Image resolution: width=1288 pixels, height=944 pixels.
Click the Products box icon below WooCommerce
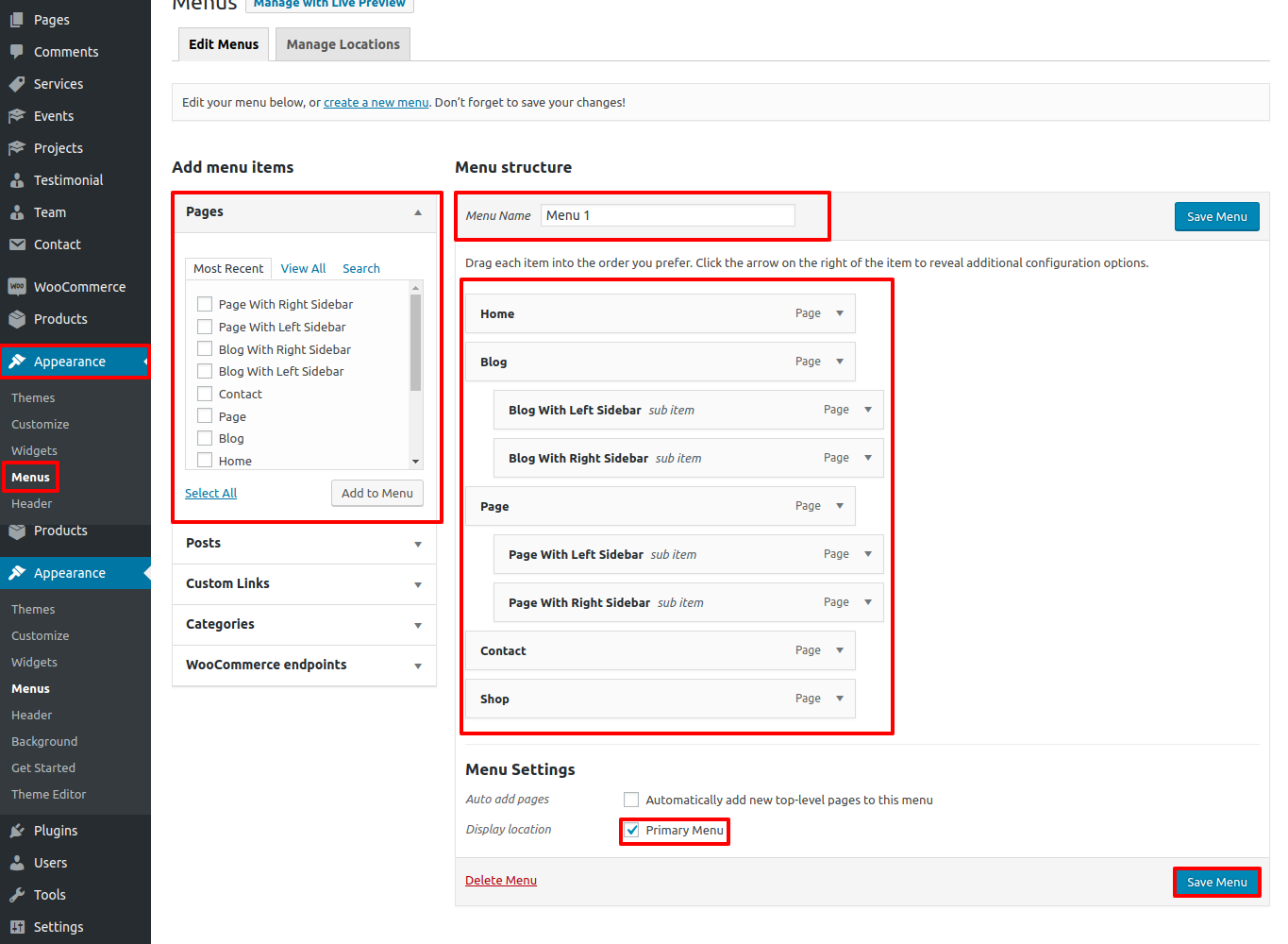[17, 319]
